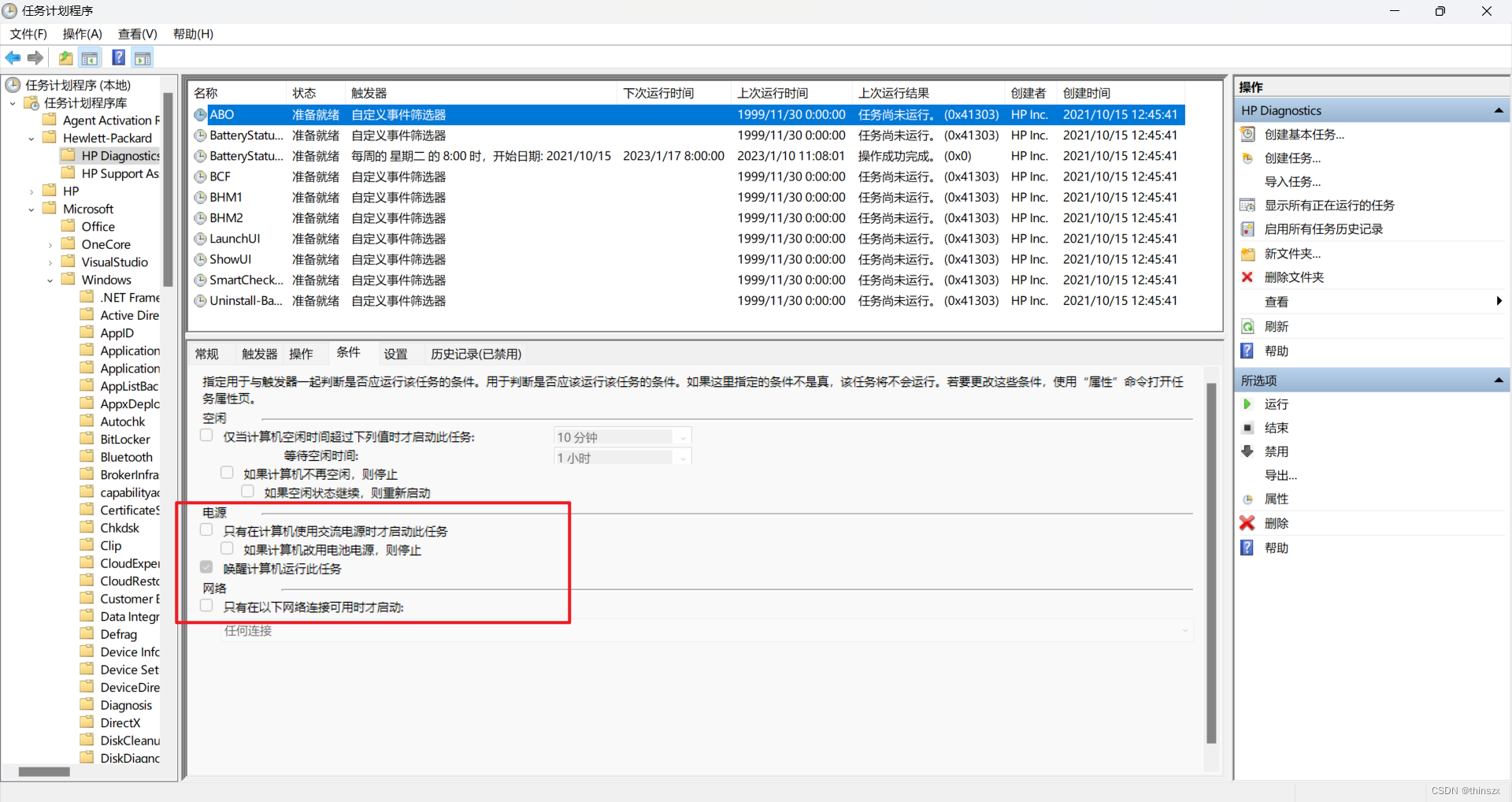Click the red Delete Folder icon (删除文件夹)
This screenshot has height=802, width=1512.
(x=1247, y=277)
